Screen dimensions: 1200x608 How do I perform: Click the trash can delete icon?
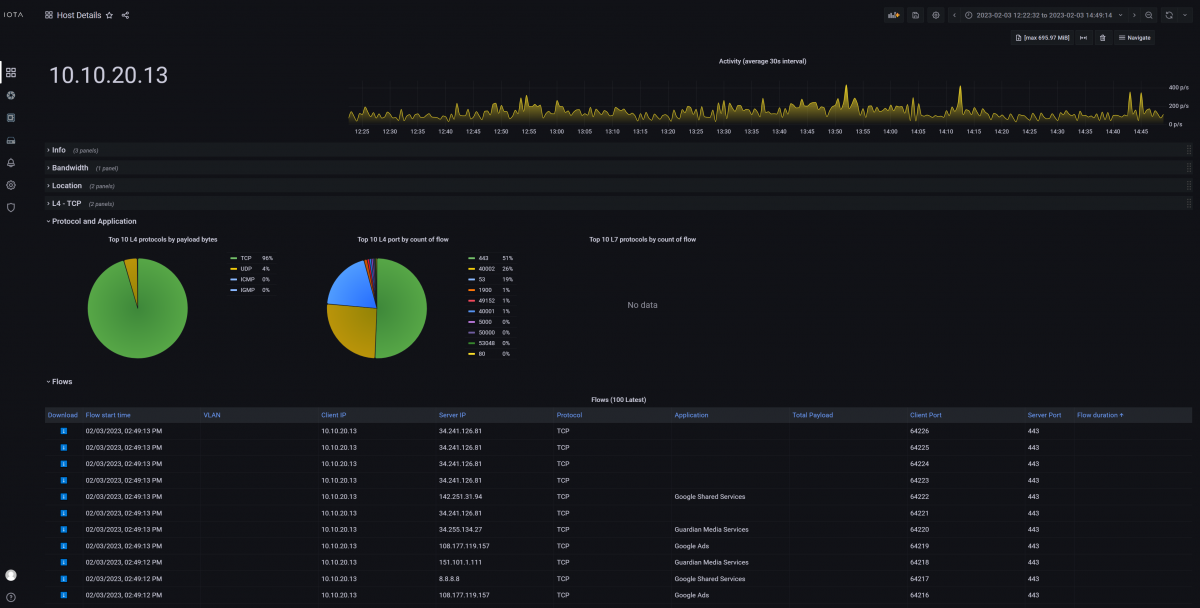1102,38
